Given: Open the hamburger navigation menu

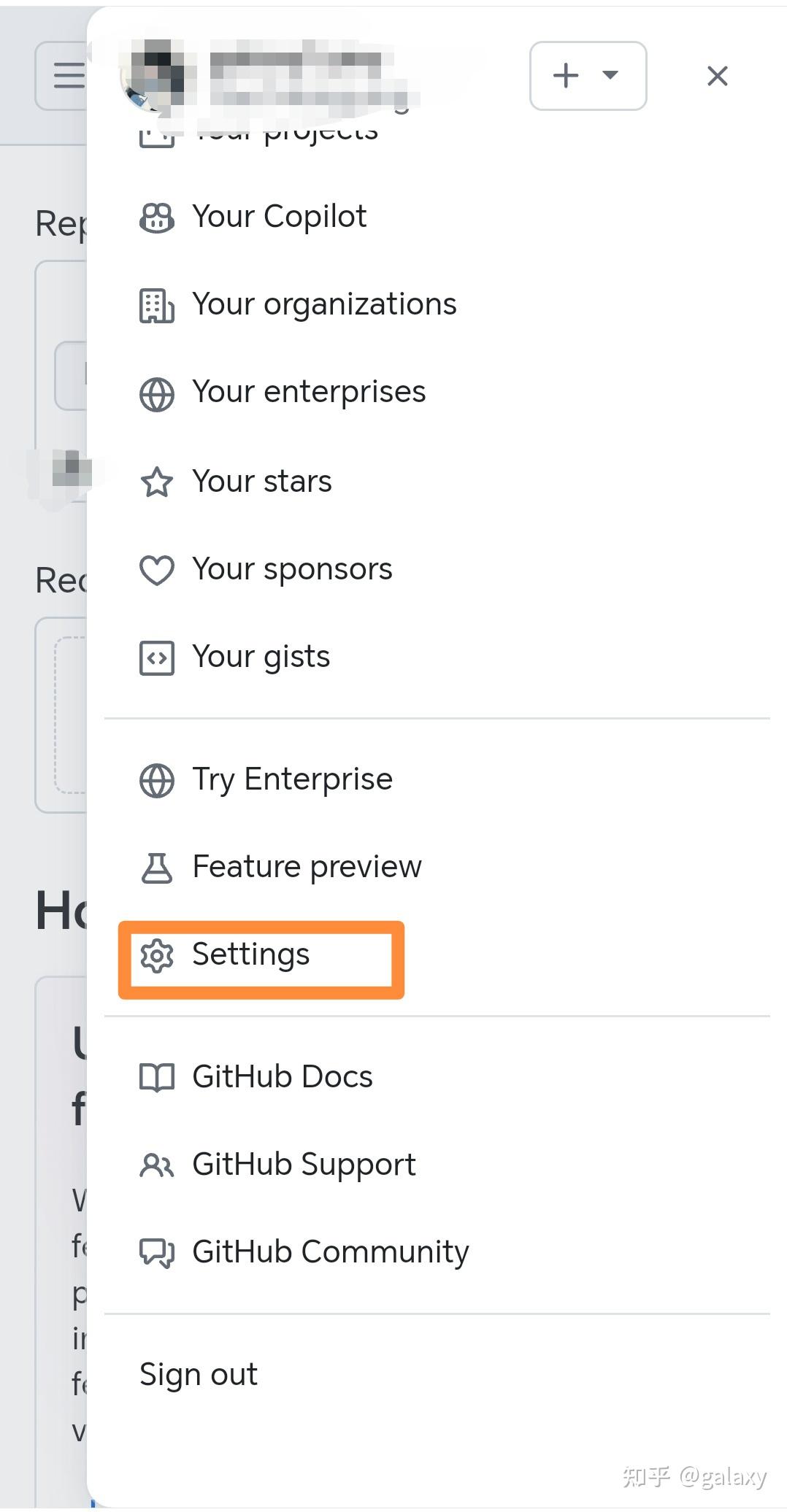Looking at the screenshot, I should 67,76.
